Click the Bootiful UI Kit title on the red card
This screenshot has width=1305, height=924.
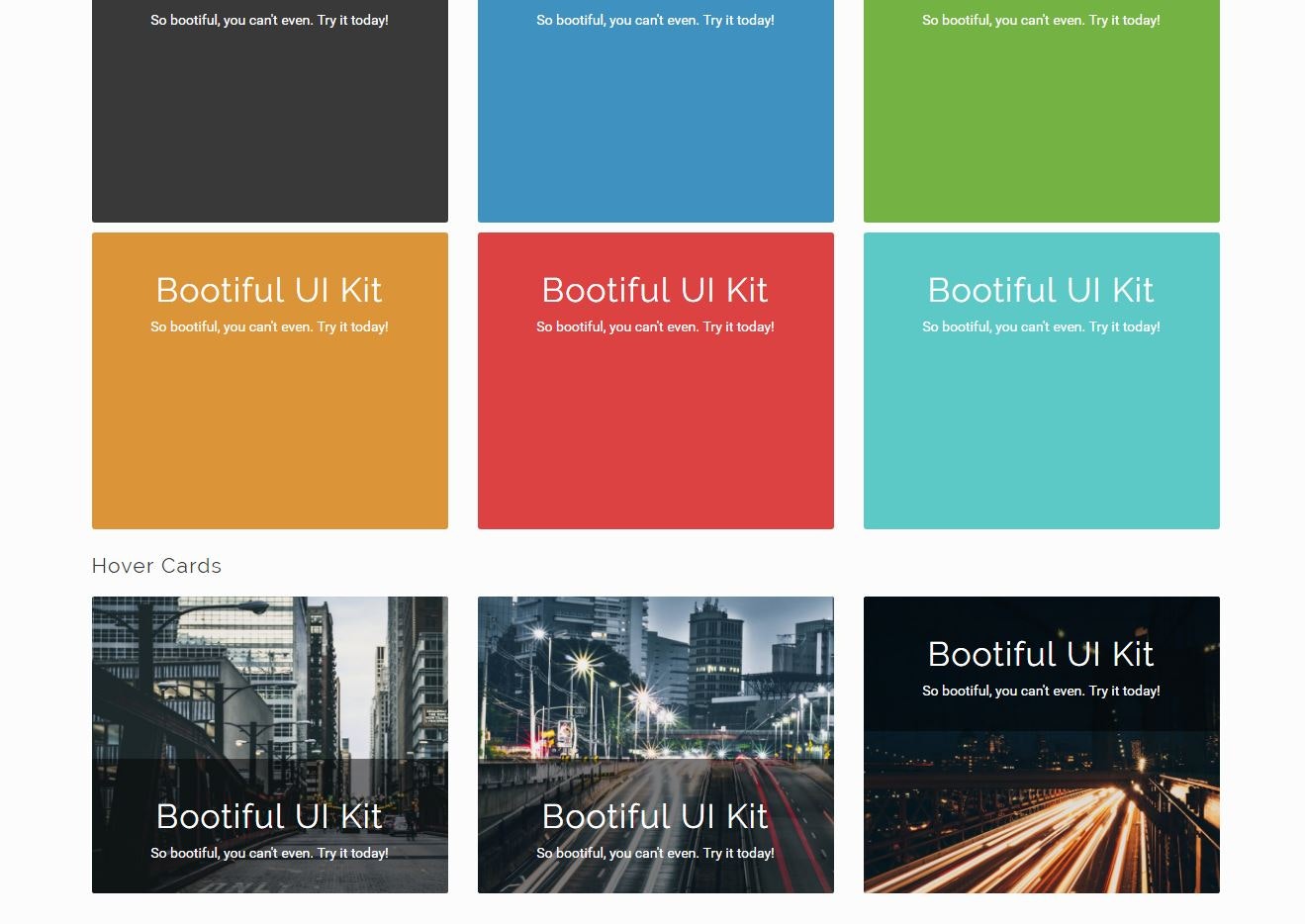coord(655,290)
